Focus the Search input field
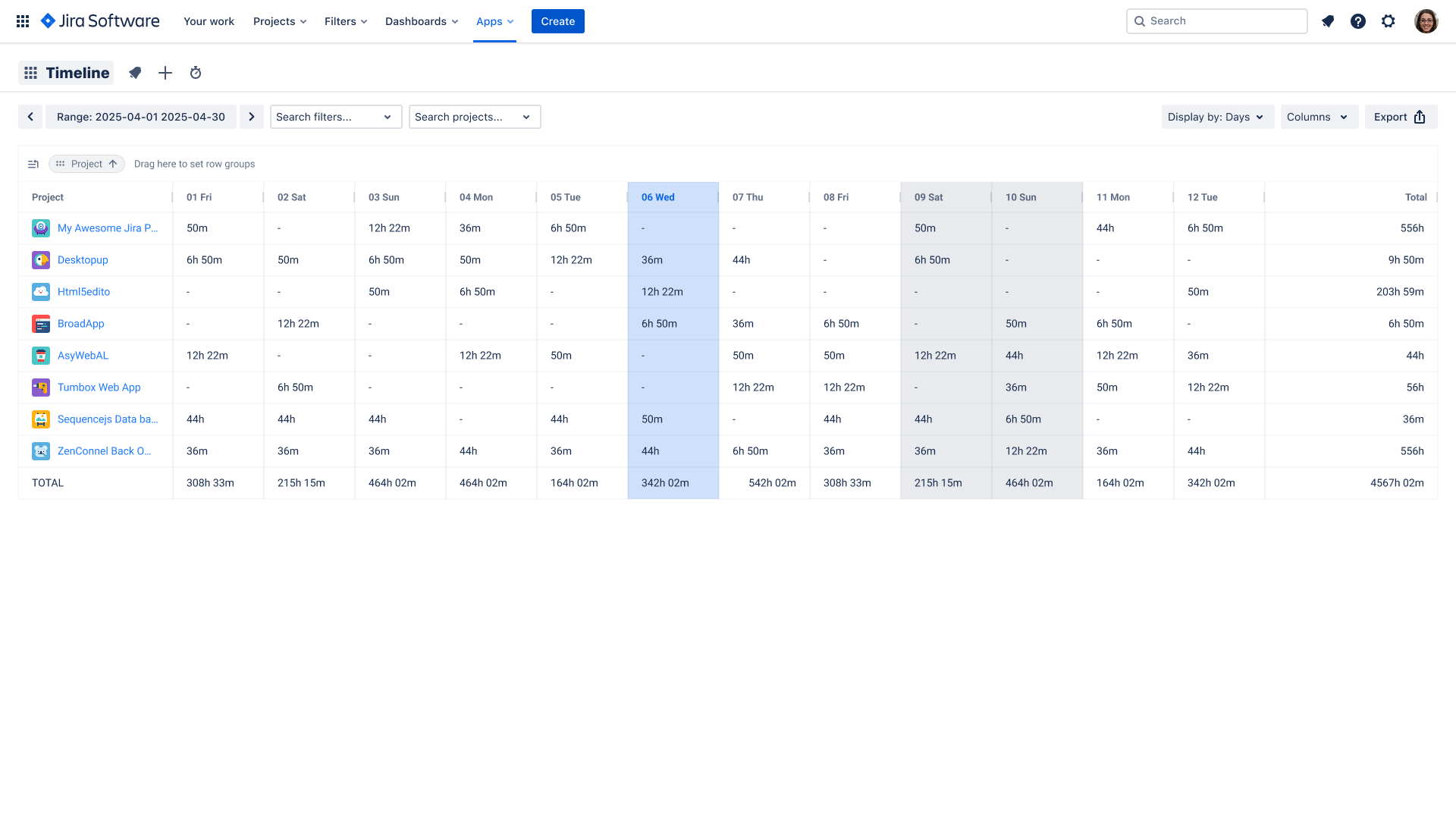The height and width of the screenshot is (819, 1456). tap(1217, 21)
